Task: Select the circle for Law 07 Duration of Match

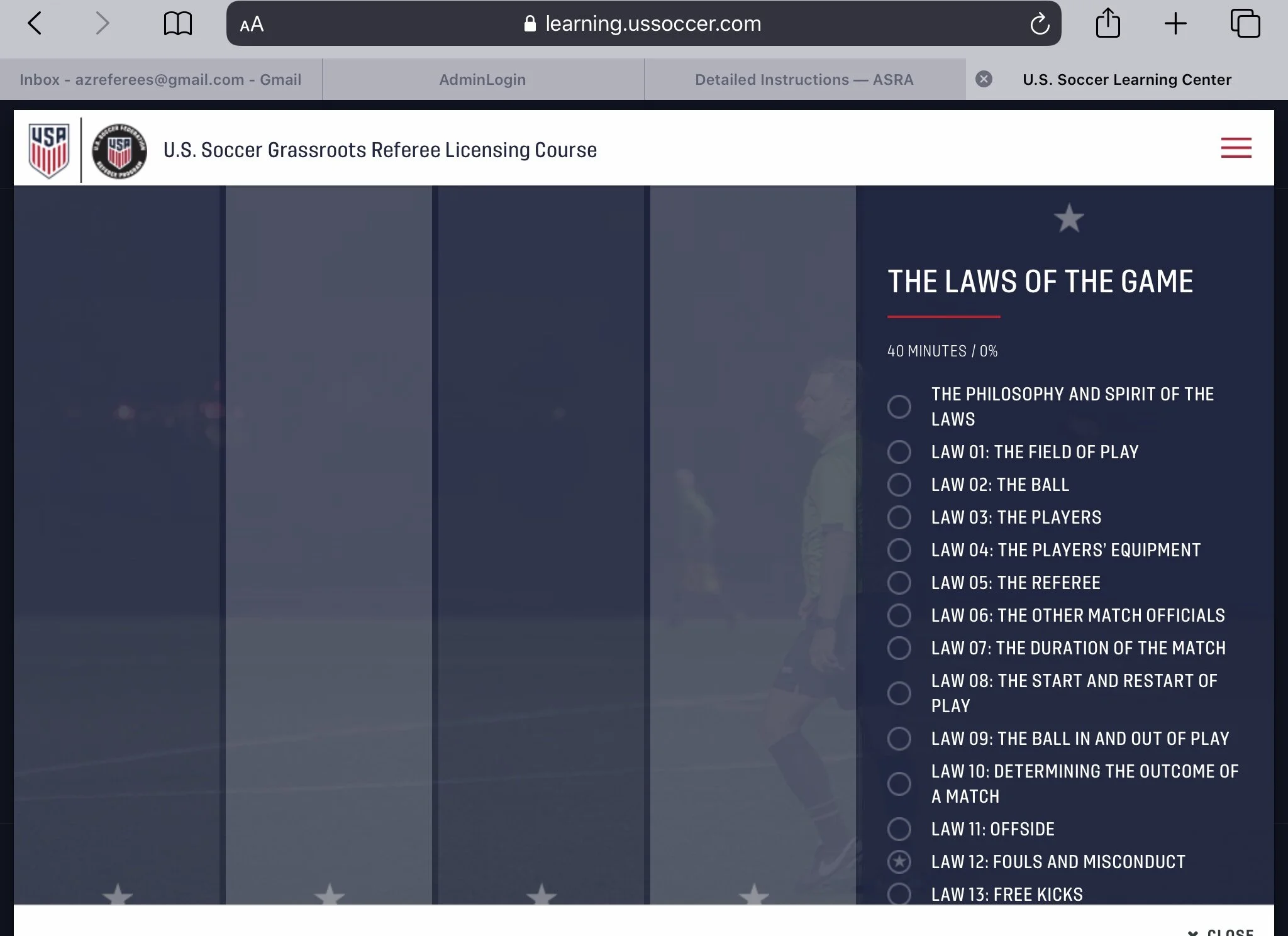Action: (x=899, y=648)
